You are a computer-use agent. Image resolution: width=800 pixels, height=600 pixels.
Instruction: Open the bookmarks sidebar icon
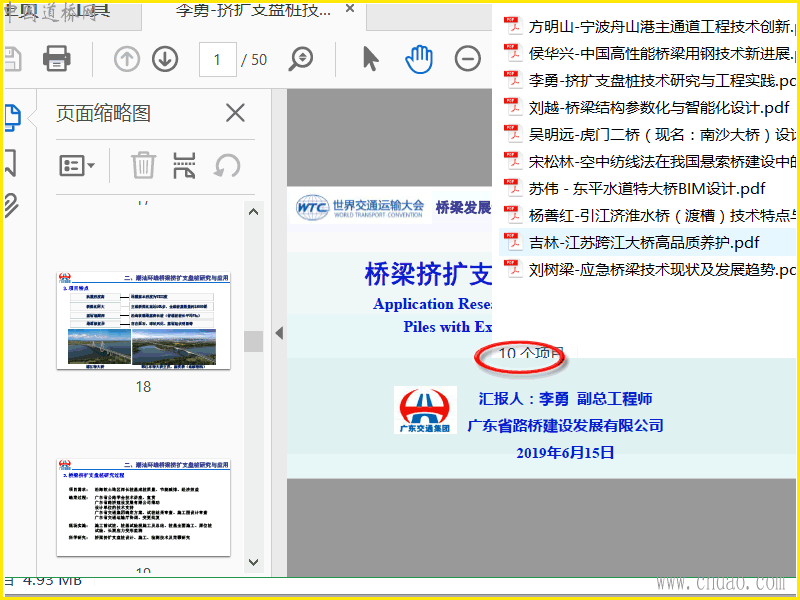(10, 163)
